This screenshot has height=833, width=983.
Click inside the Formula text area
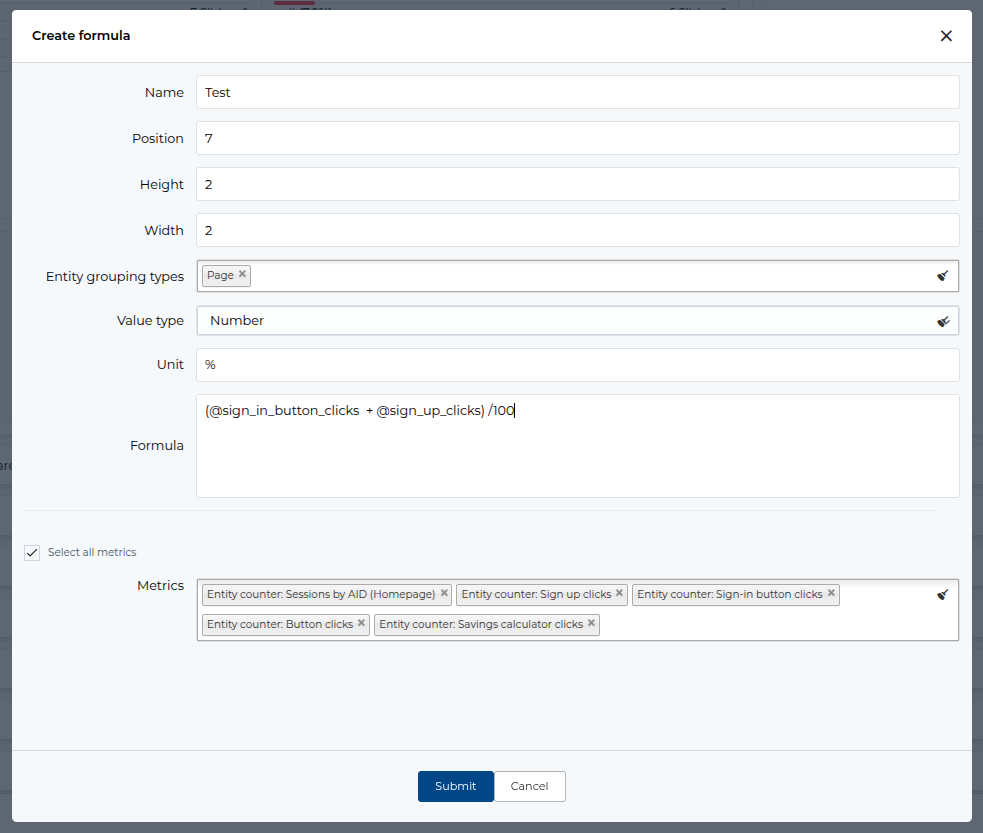[x=577, y=455]
